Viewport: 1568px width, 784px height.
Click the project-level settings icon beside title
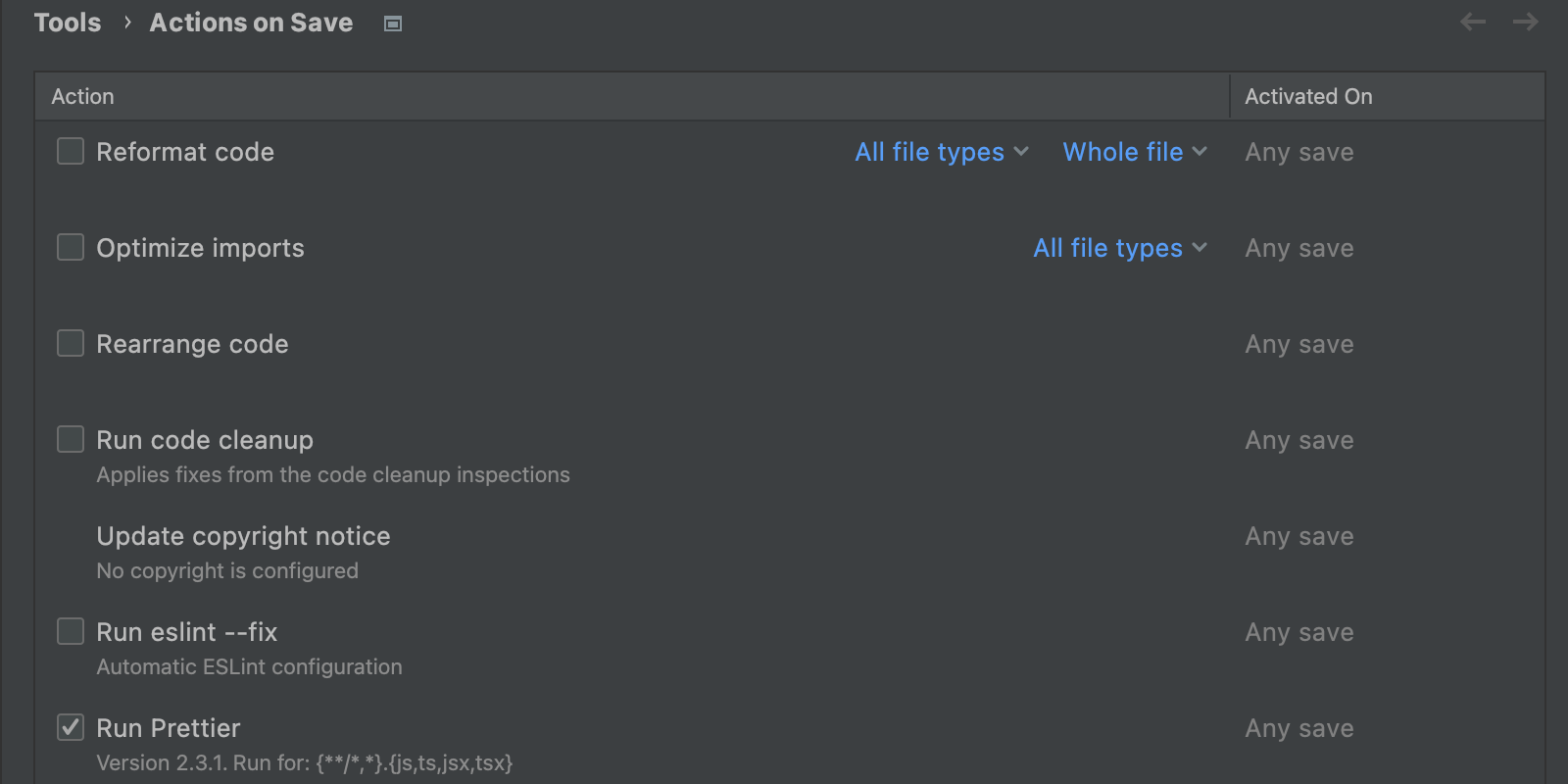[393, 24]
